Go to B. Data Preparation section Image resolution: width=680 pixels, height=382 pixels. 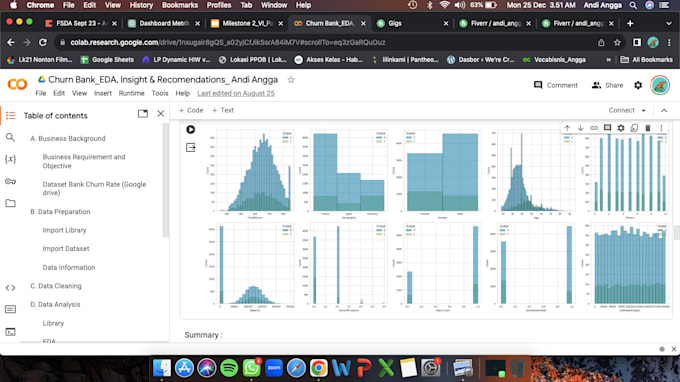(60, 212)
